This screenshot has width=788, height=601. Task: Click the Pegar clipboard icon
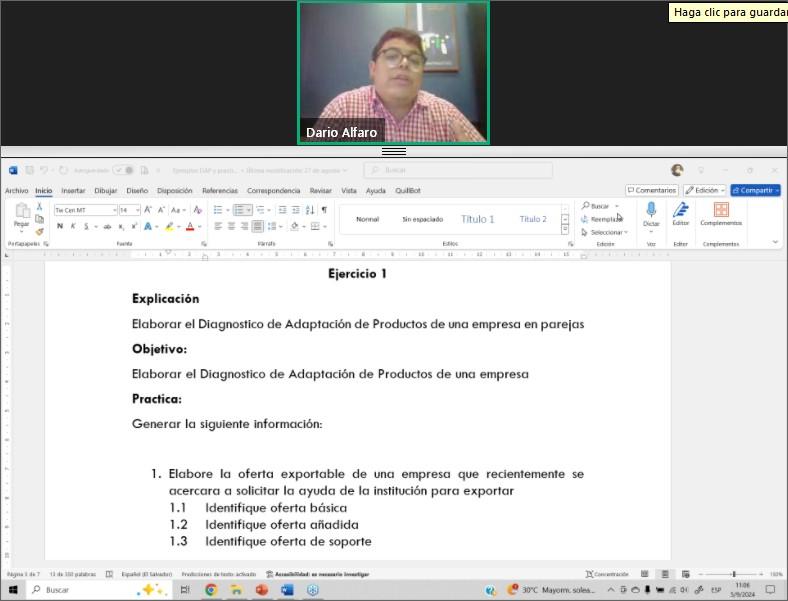click(21, 213)
